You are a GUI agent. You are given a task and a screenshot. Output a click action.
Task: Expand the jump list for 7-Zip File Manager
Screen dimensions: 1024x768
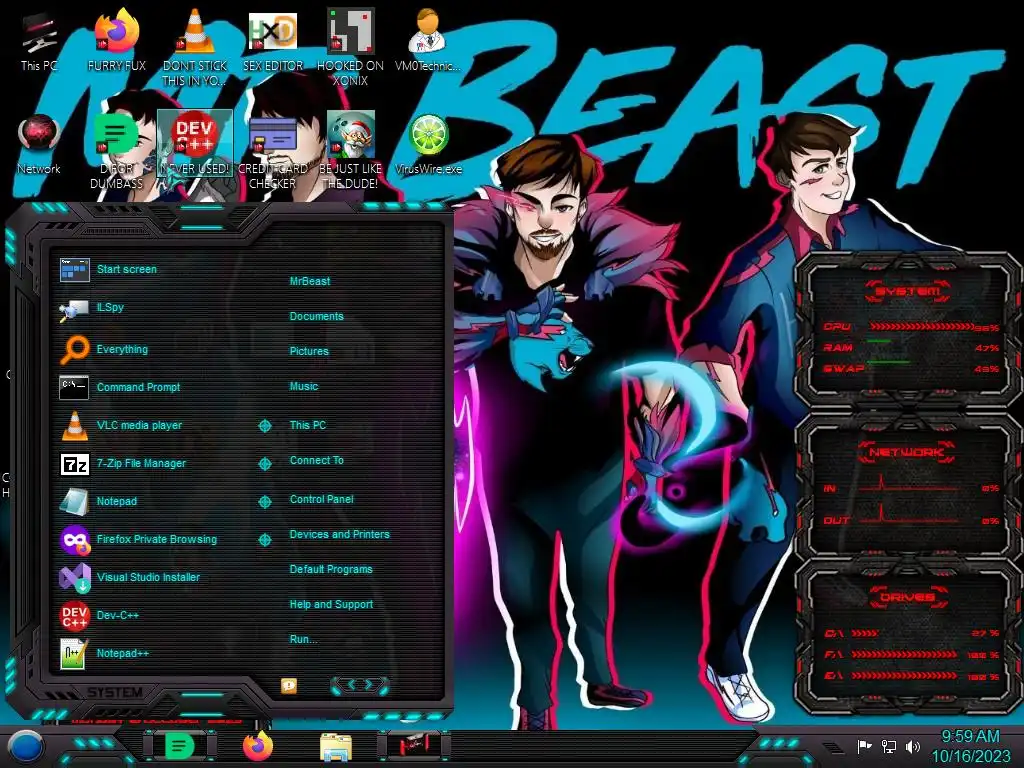tap(264, 464)
